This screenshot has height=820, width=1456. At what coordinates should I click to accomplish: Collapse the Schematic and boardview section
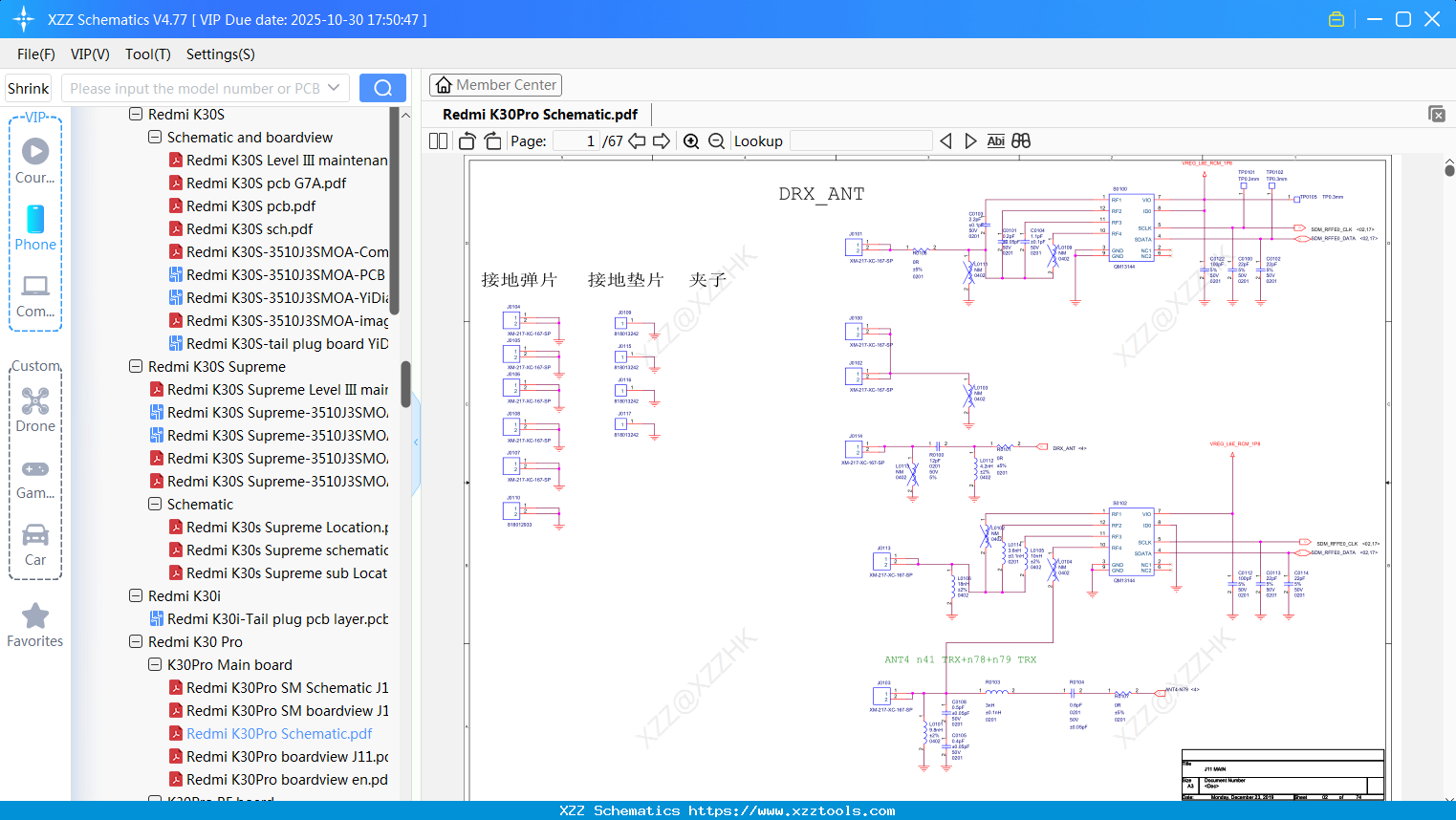(x=154, y=137)
